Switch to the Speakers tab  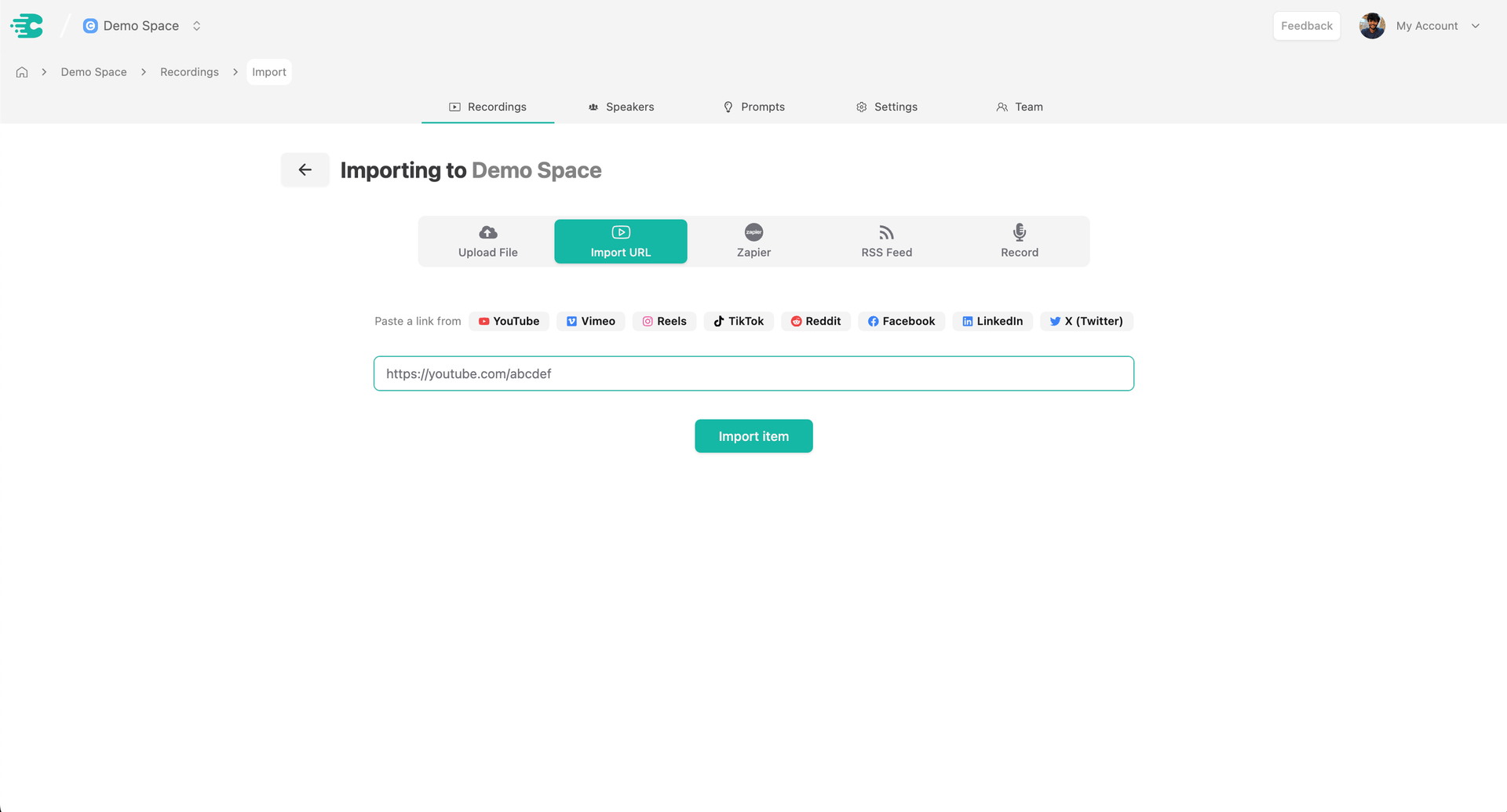pyautogui.click(x=621, y=107)
